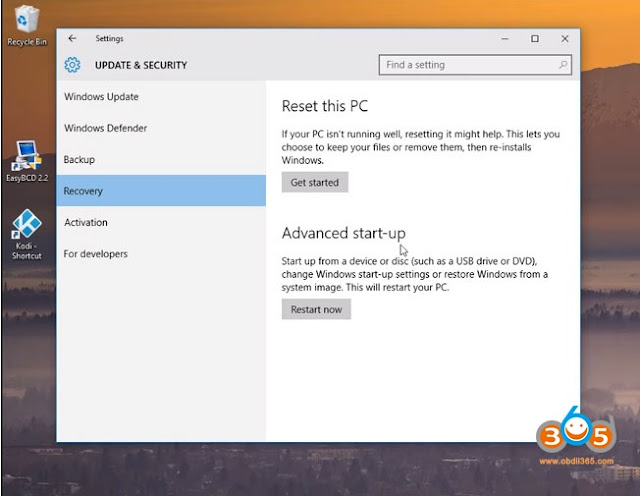Click the back arrow in Settings

[x=72, y=38]
